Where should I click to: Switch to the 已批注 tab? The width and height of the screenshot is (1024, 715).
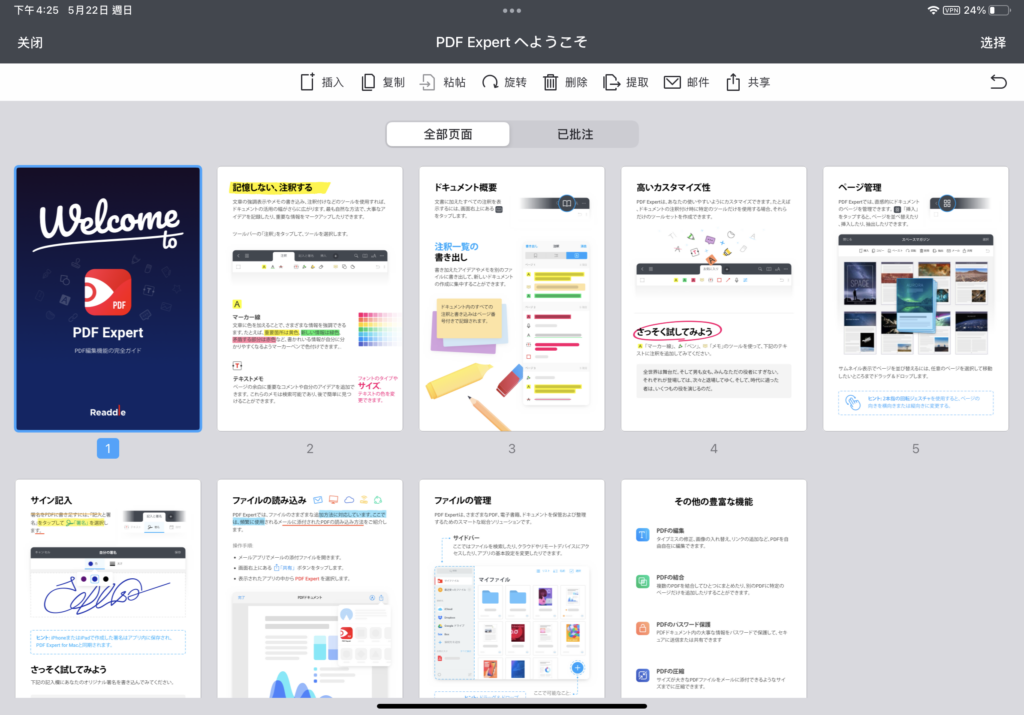[x=575, y=134]
